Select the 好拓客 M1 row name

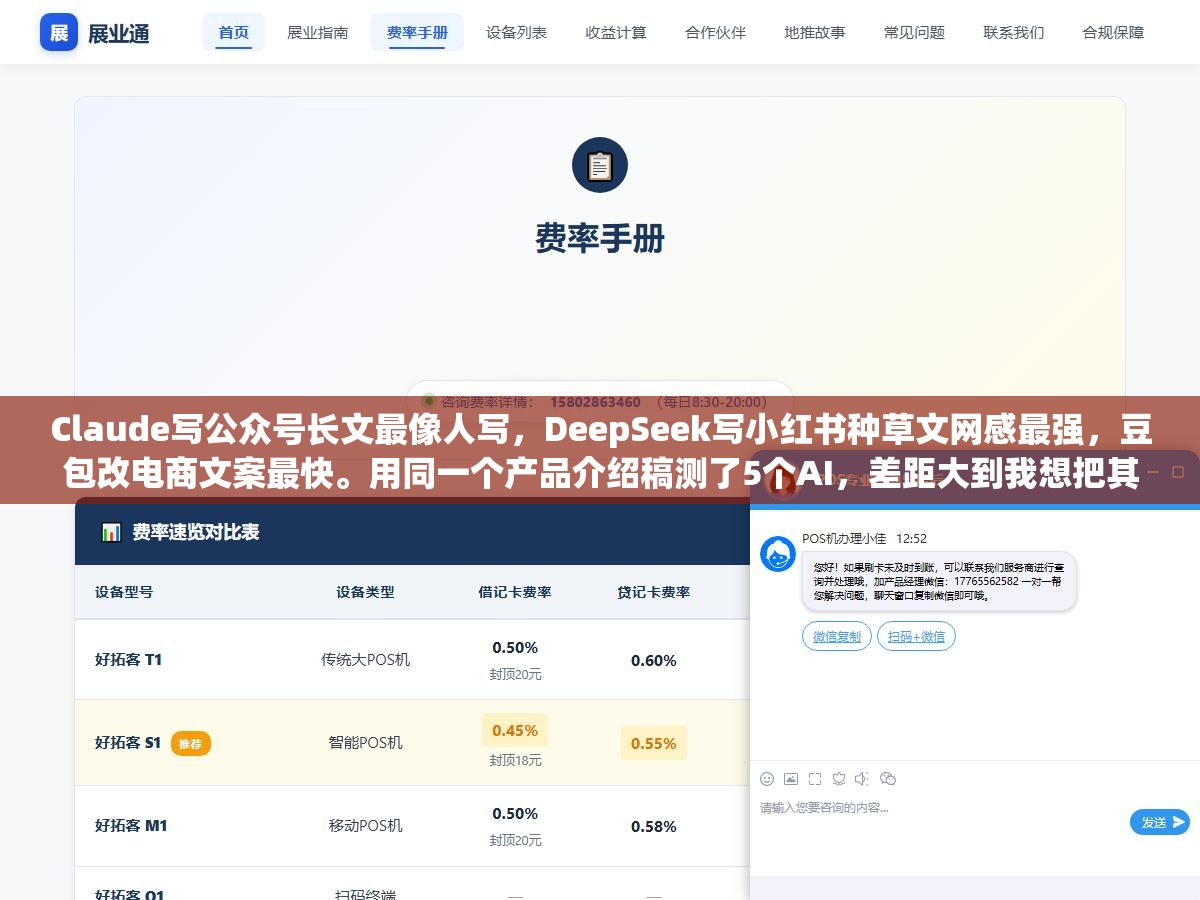[x=131, y=825]
